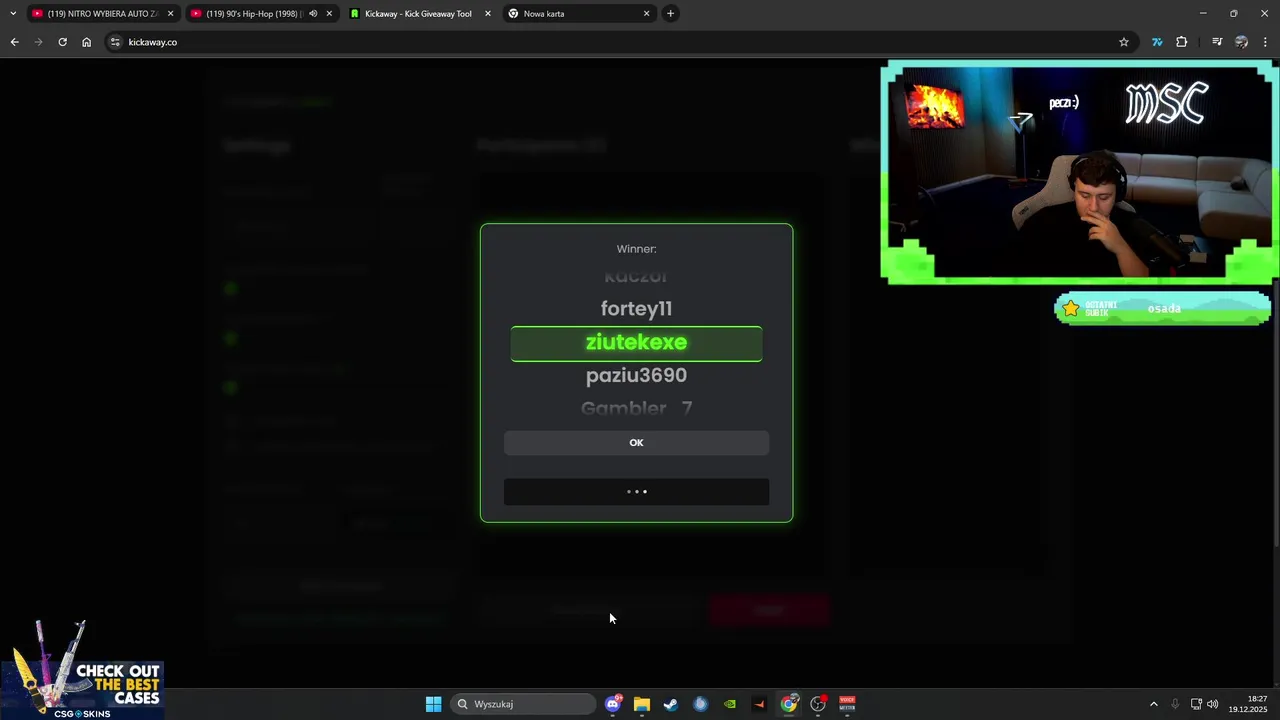Select paziu3690 name in winner roller
1280x720 pixels.
tap(636, 376)
